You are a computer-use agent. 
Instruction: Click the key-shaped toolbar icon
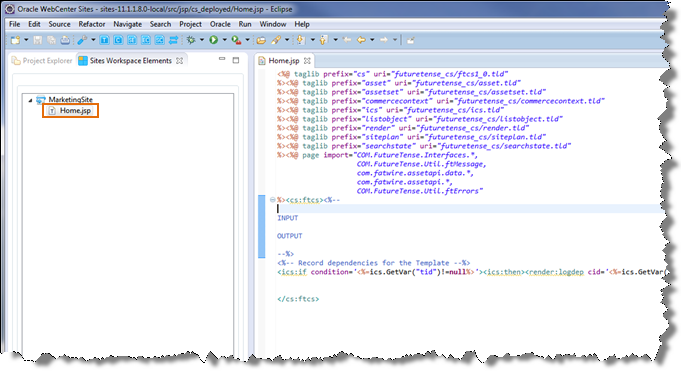tap(82, 40)
